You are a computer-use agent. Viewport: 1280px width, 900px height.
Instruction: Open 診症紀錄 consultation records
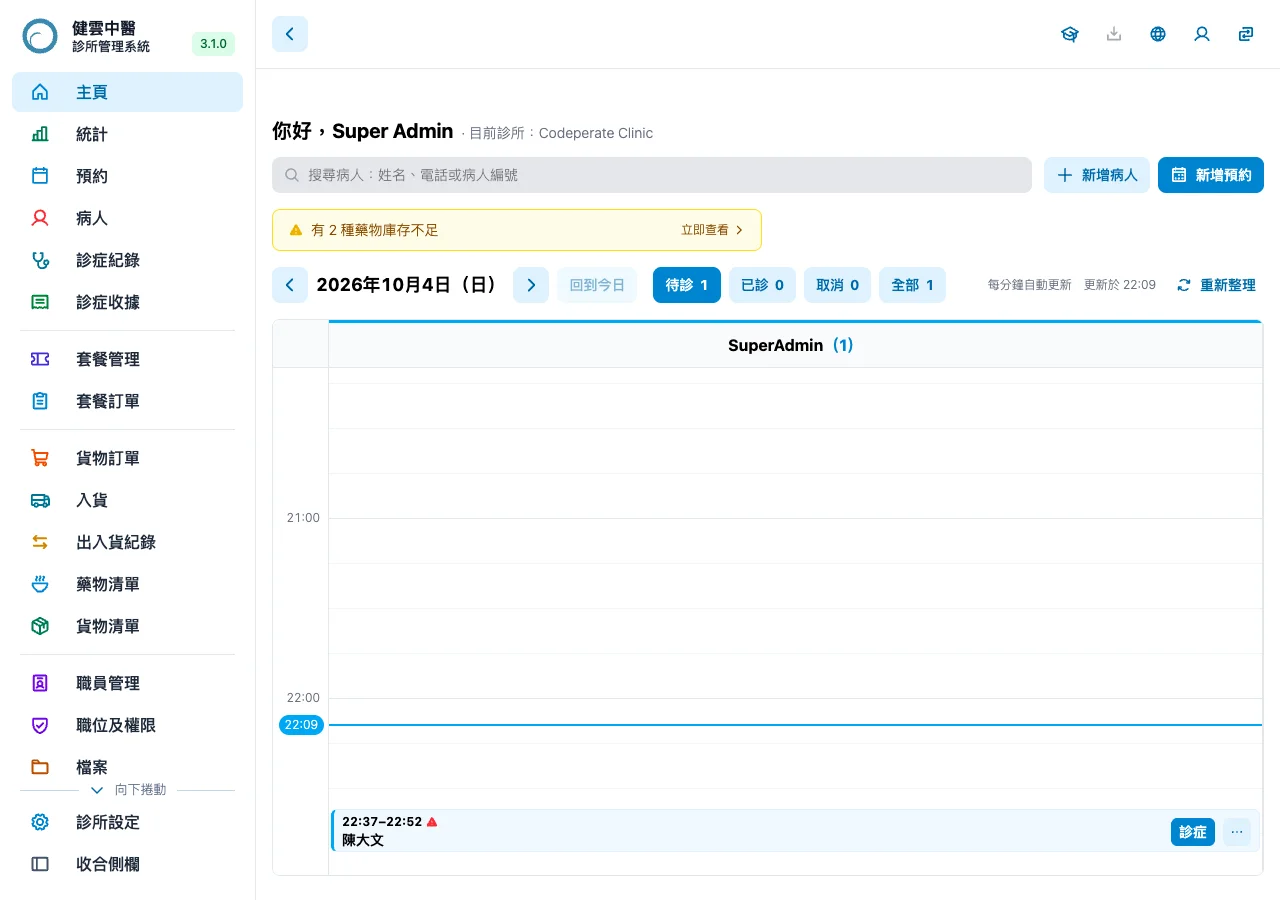click(127, 260)
